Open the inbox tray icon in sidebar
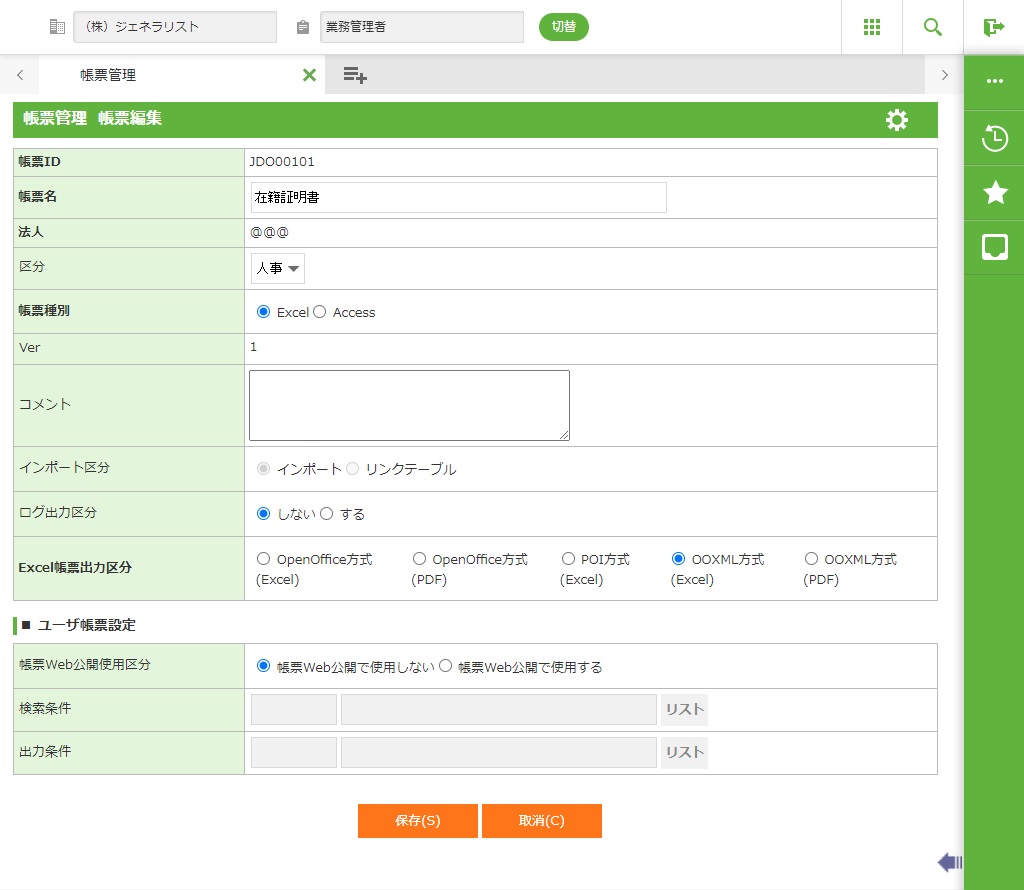The height and width of the screenshot is (890, 1024). click(994, 247)
